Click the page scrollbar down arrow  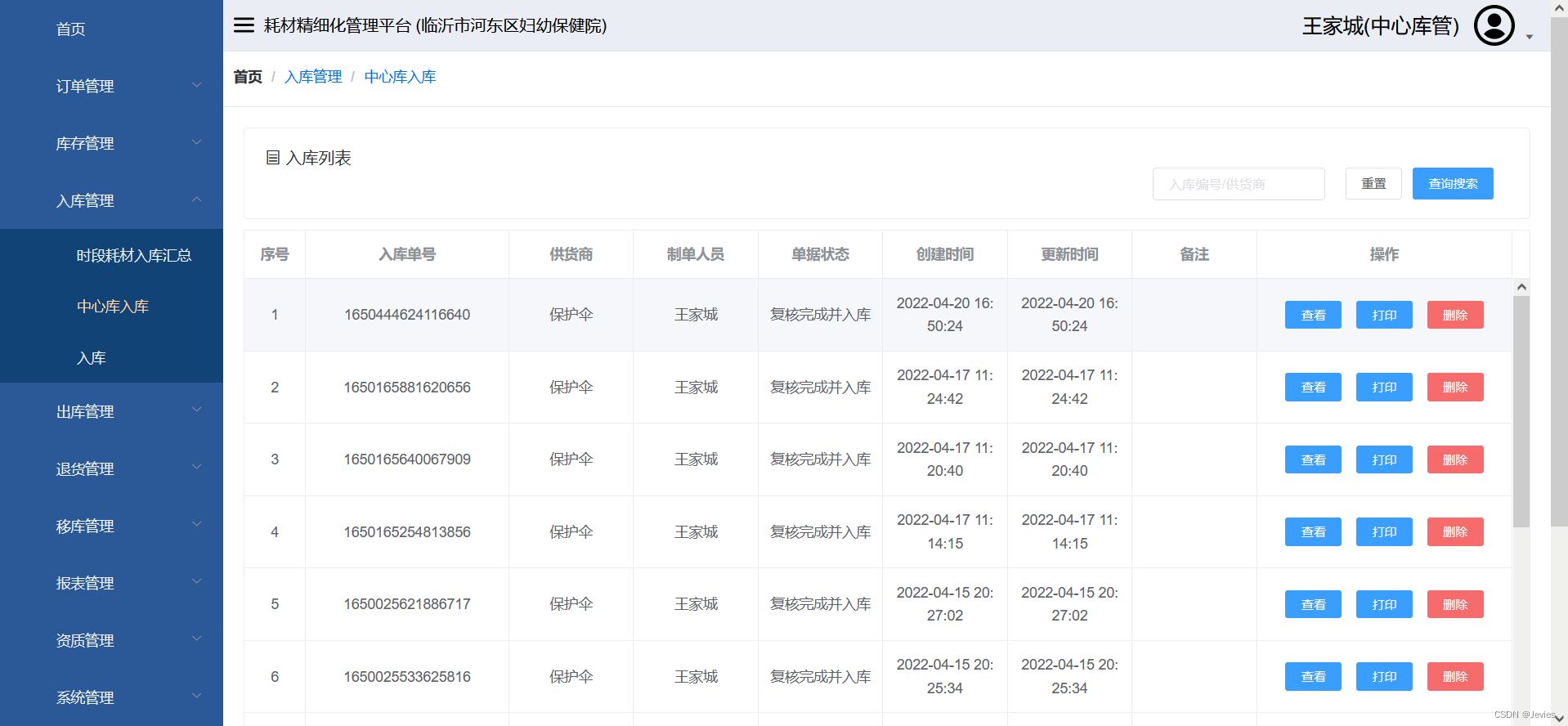point(1560,719)
